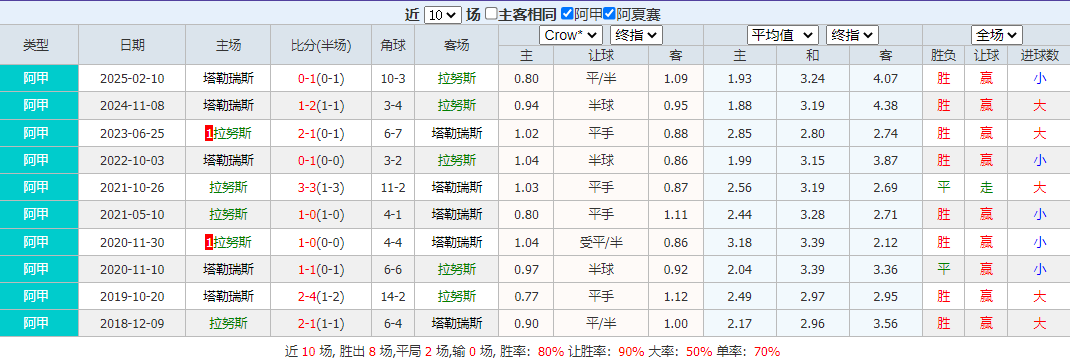Click the 让胜率: 90% summary text
The image size is (1070, 363).
(x=606, y=352)
